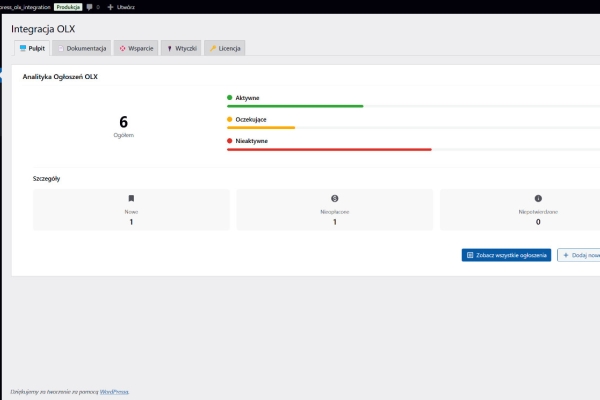This screenshot has height=400, width=600.
Task: Click the monitor icon on Pulpit tab
Action: tap(23, 48)
